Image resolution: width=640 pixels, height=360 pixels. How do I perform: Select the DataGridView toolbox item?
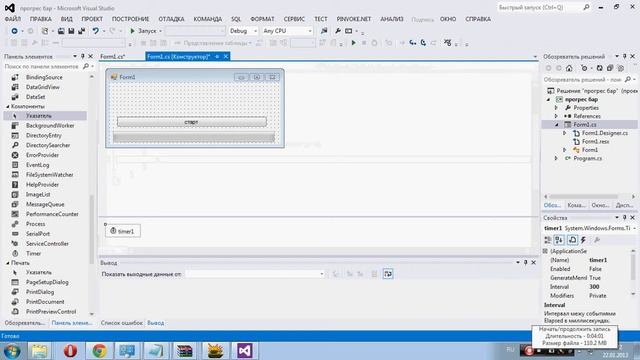pyautogui.click(x=42, y=87)
